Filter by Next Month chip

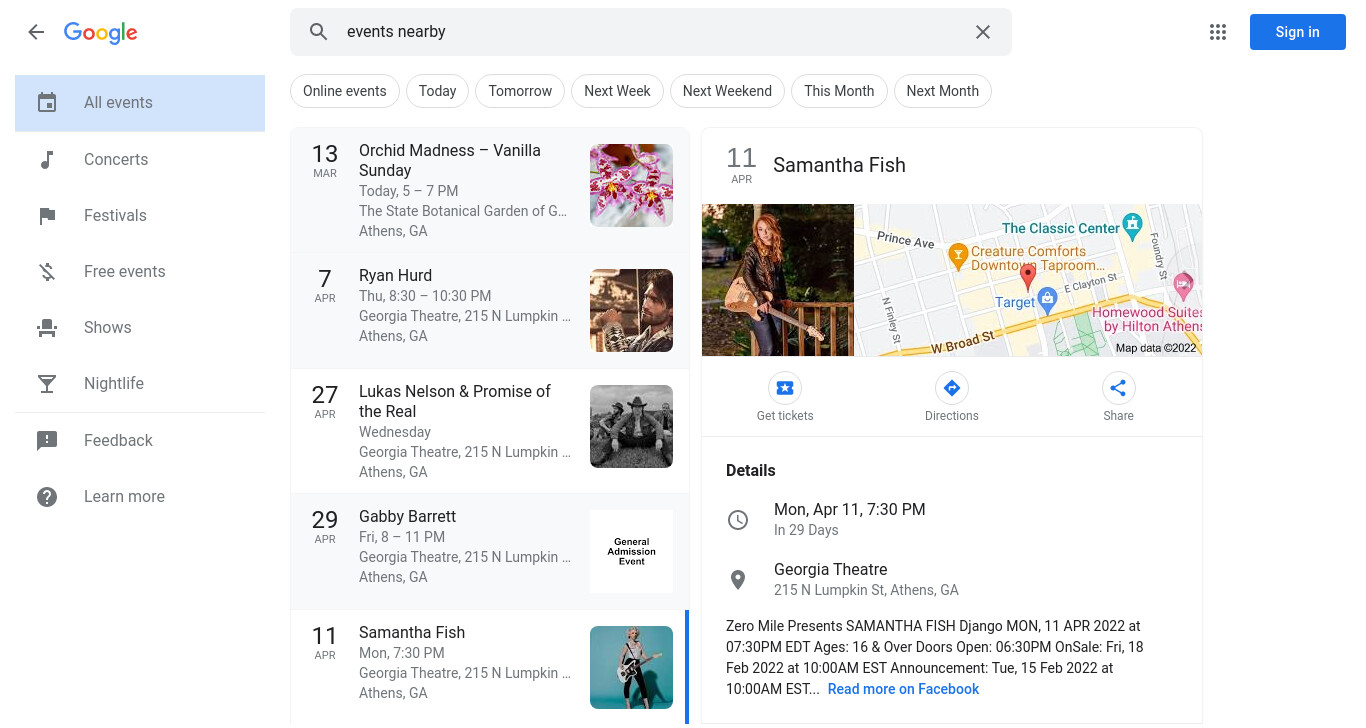point(942,91)
